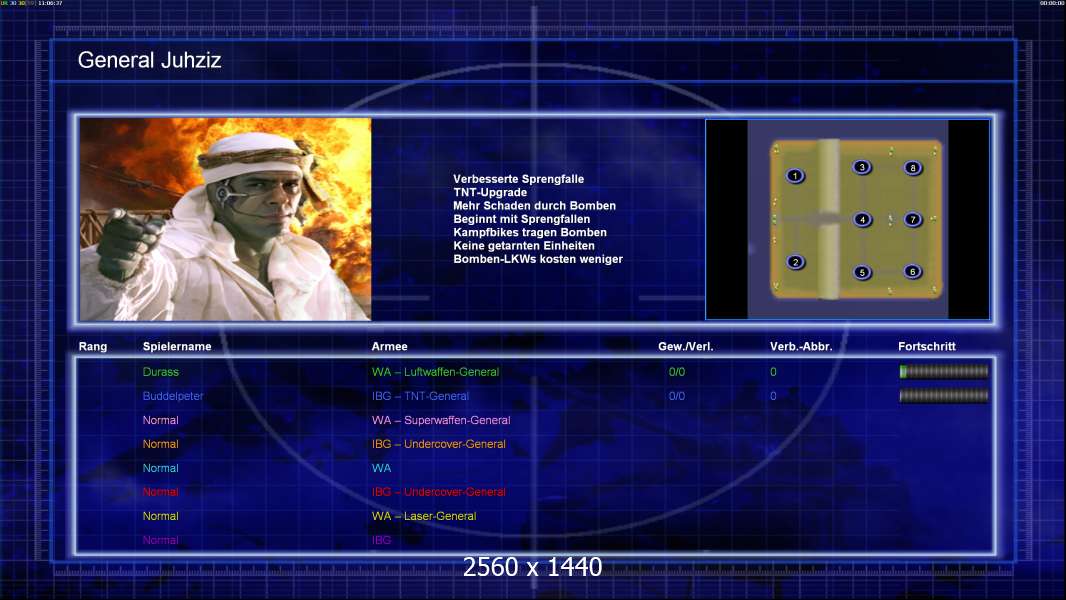This screenshot has height=600, width=1066.
Task: Click Mehr Schaden durch Bomben text
Action: (534, 206)
